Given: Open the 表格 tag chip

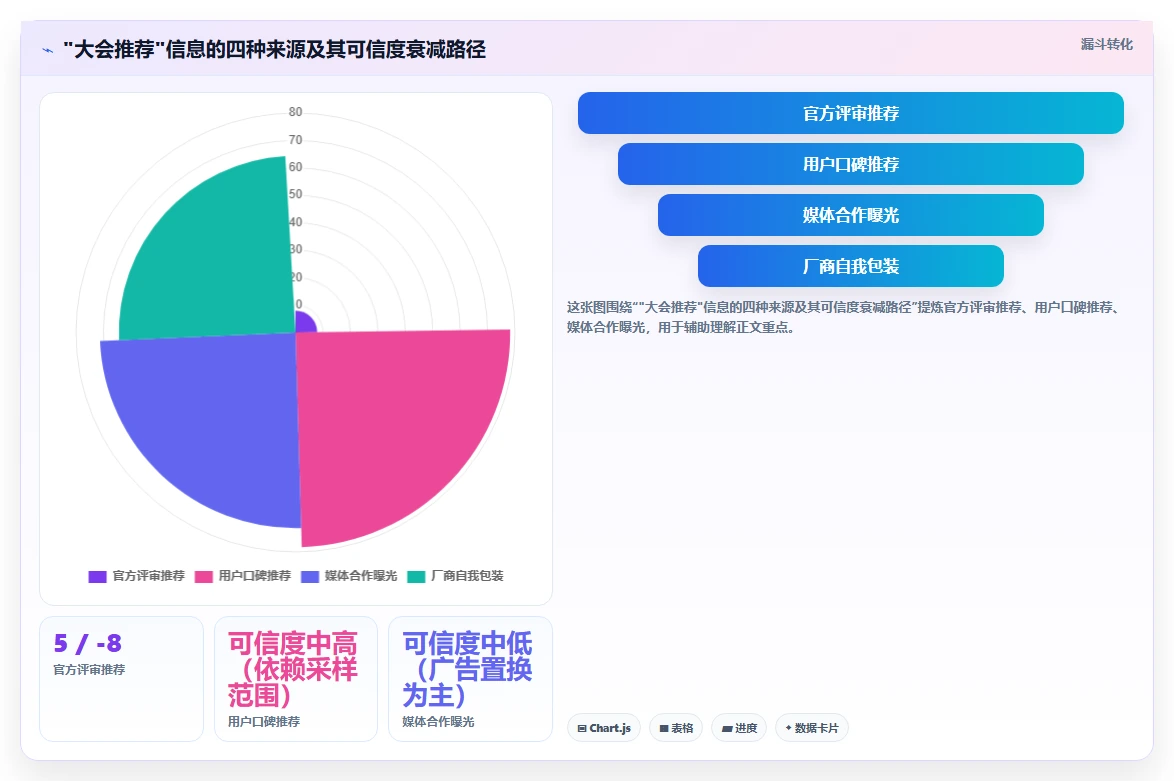Looking at the screenshot, I should coord(676,728).
